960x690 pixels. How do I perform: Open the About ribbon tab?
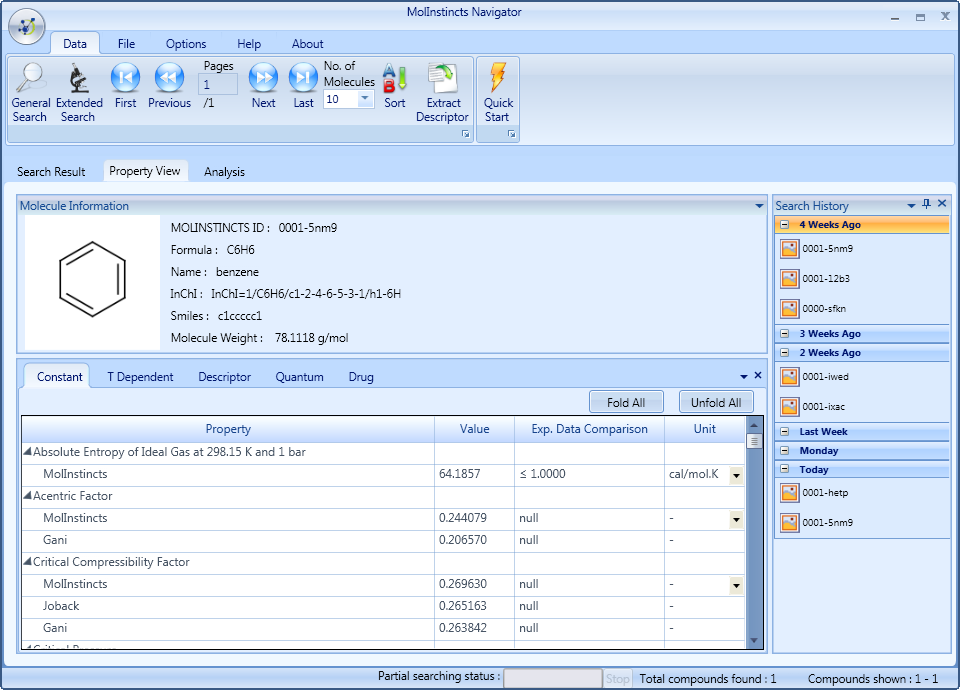(307, 43)
